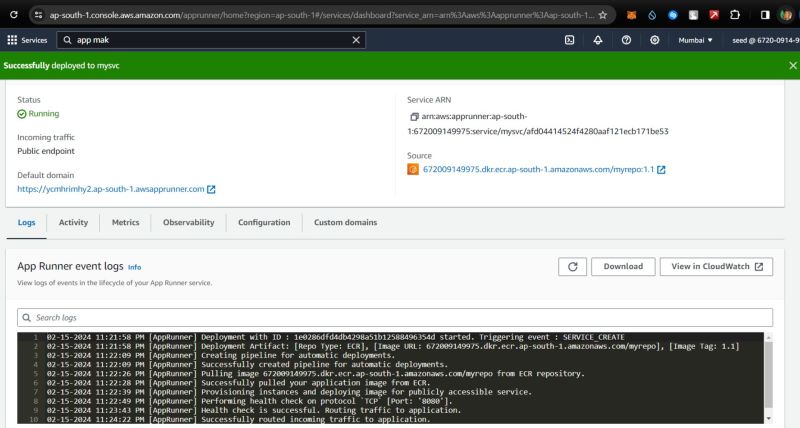Image resolution: width=800 pixels, height=428 pixels.
Task: Click View in CloudWatch button
Action: (x=716, y=266)
